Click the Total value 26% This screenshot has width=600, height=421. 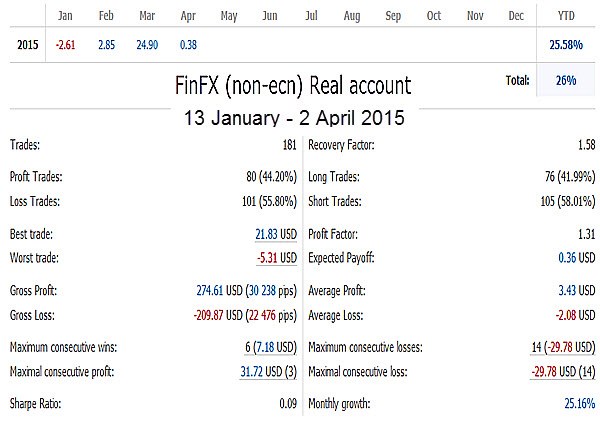(x=566, y=80)
